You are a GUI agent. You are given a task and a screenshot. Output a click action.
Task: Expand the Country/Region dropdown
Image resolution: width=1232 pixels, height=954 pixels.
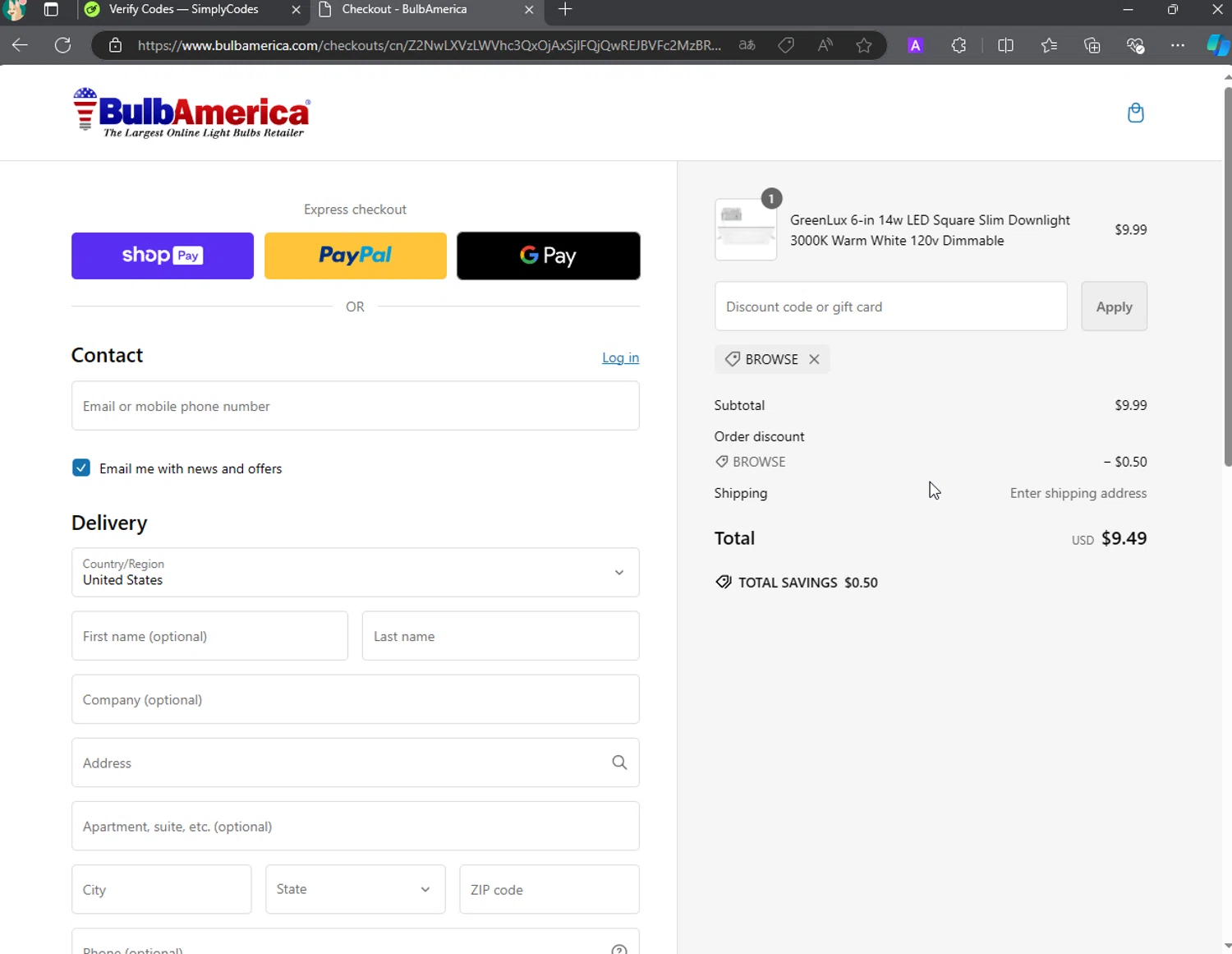point(355,572)
